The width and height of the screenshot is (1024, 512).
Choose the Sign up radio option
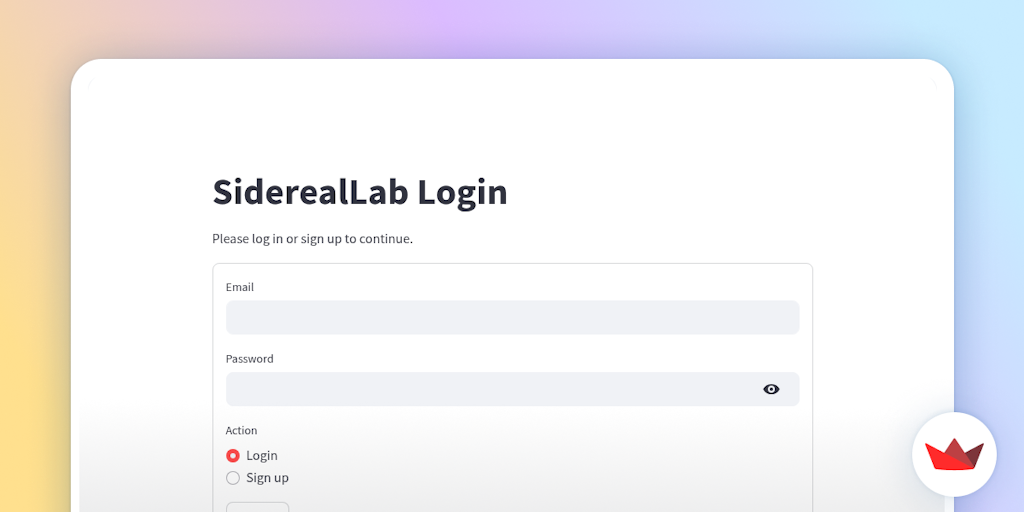click(x=233, y=478)
